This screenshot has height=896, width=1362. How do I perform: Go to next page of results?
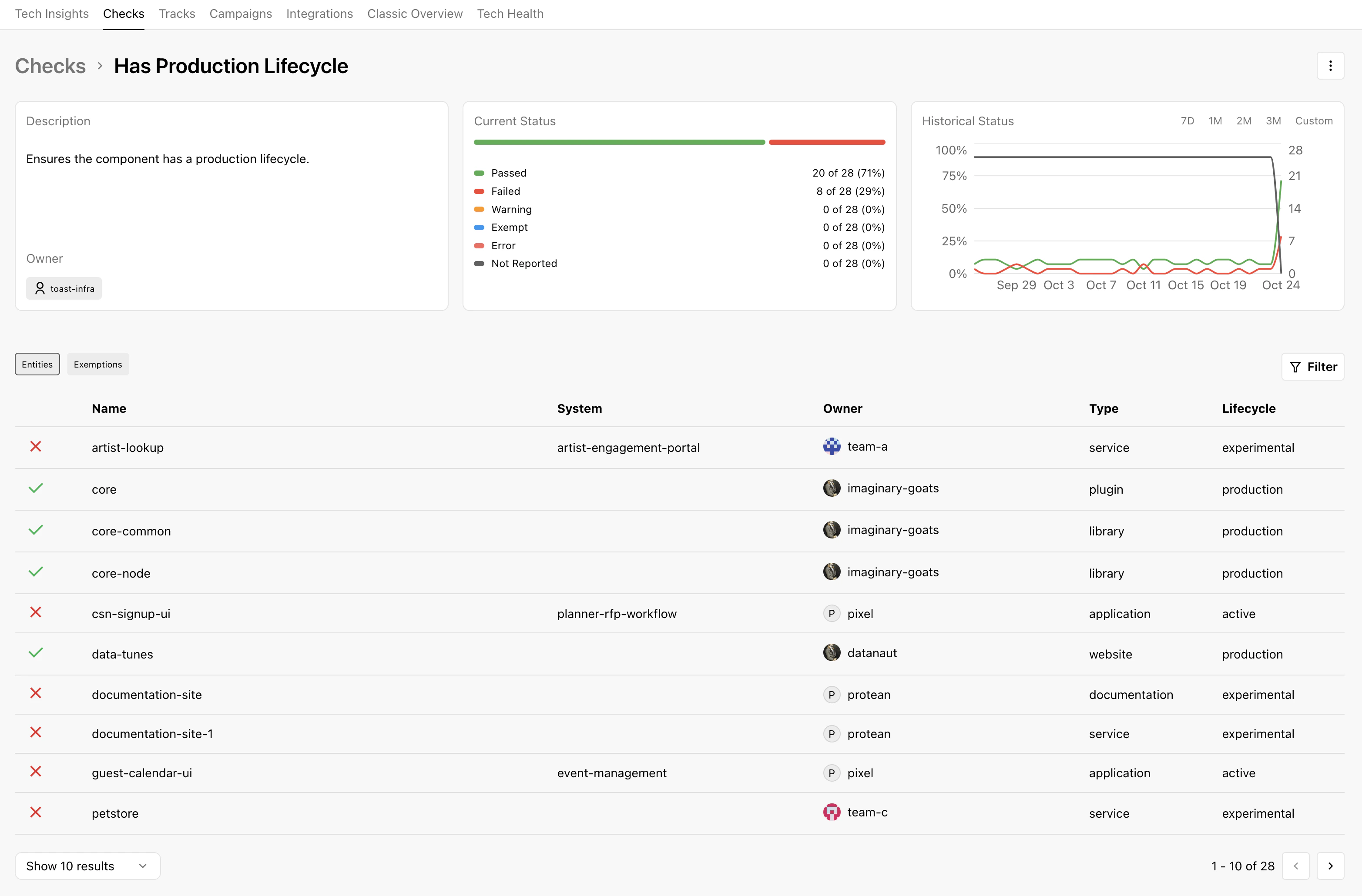1330,866
